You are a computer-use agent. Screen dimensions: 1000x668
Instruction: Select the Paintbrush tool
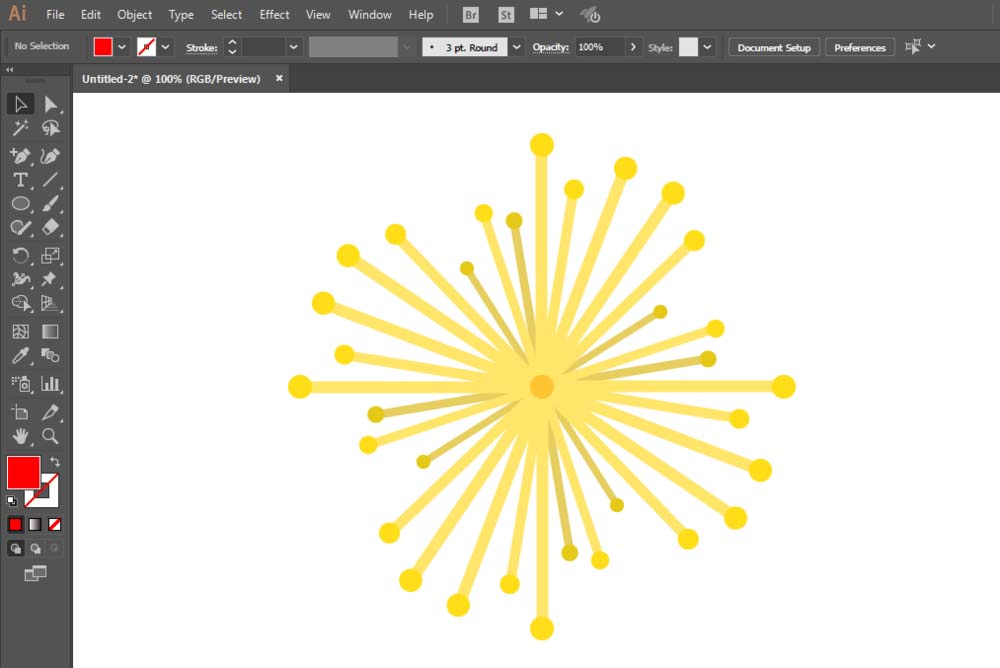pyautogui.click(x=50, y=204)
